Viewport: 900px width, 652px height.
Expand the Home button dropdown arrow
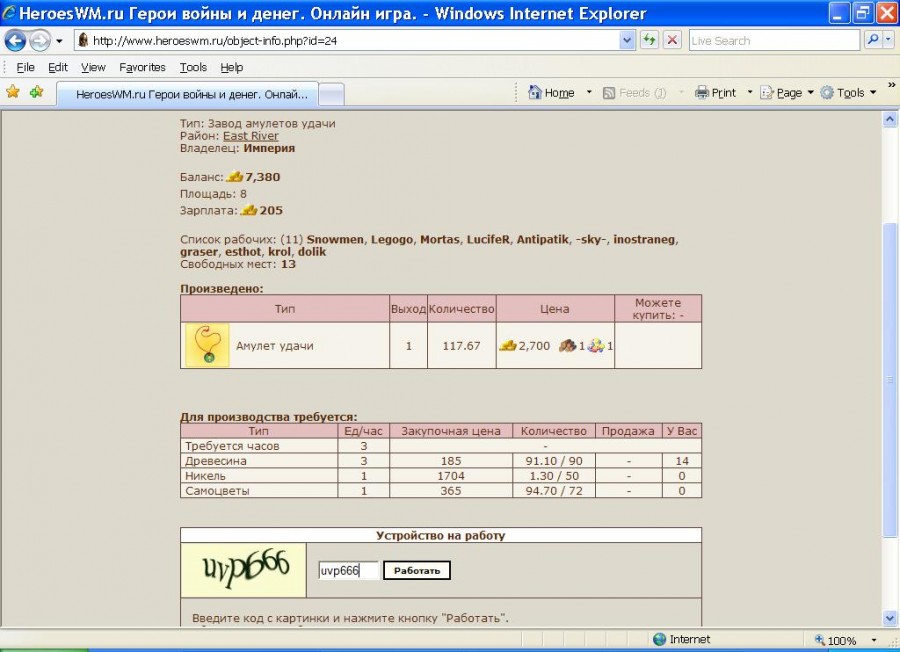click(588, 92)
